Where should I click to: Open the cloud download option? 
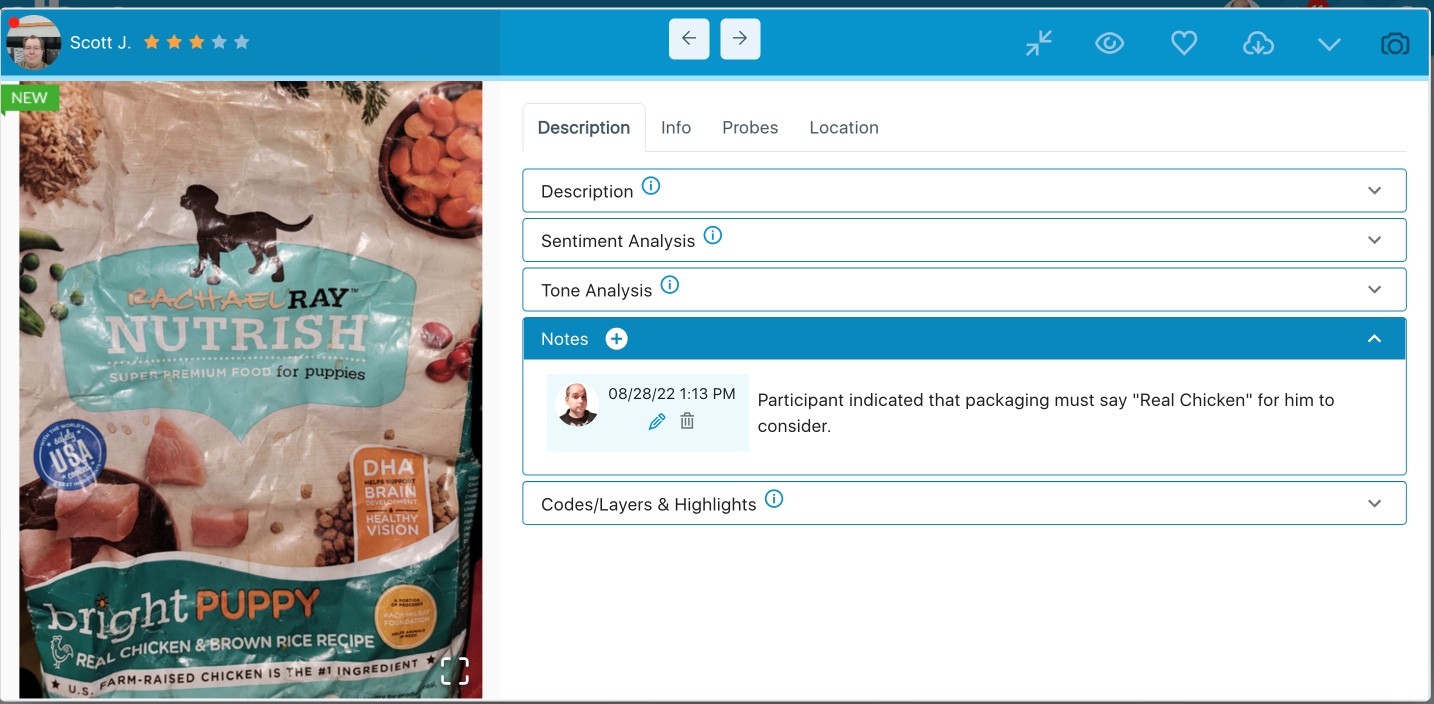(1258, 43)
